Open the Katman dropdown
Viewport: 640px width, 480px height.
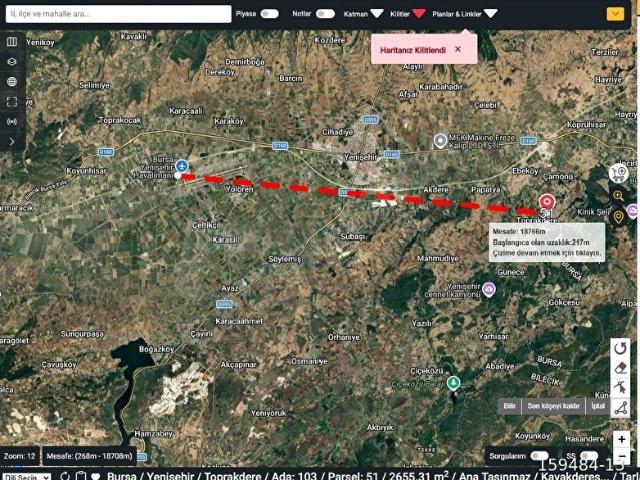pos(363,14)
